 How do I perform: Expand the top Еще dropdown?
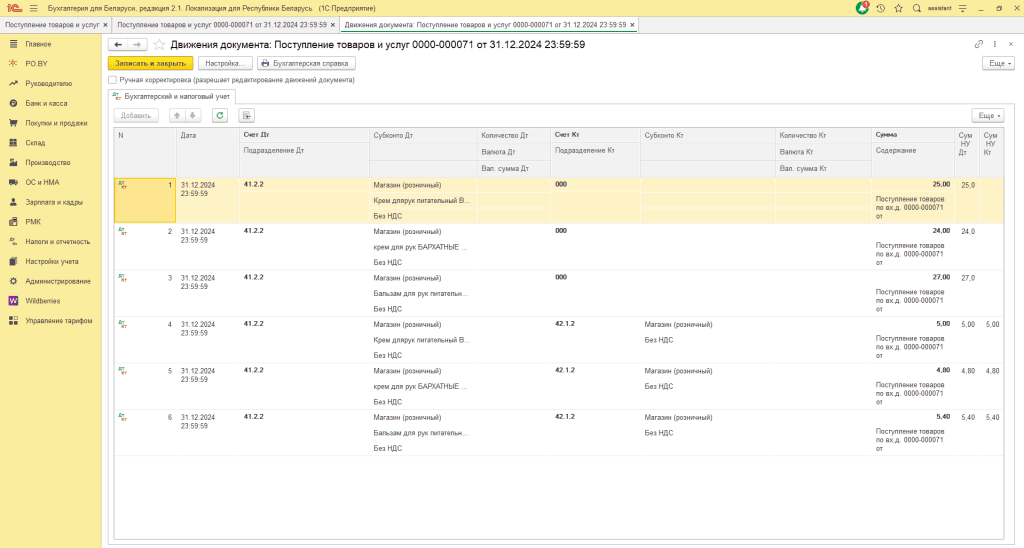click(x=998, y=63)
